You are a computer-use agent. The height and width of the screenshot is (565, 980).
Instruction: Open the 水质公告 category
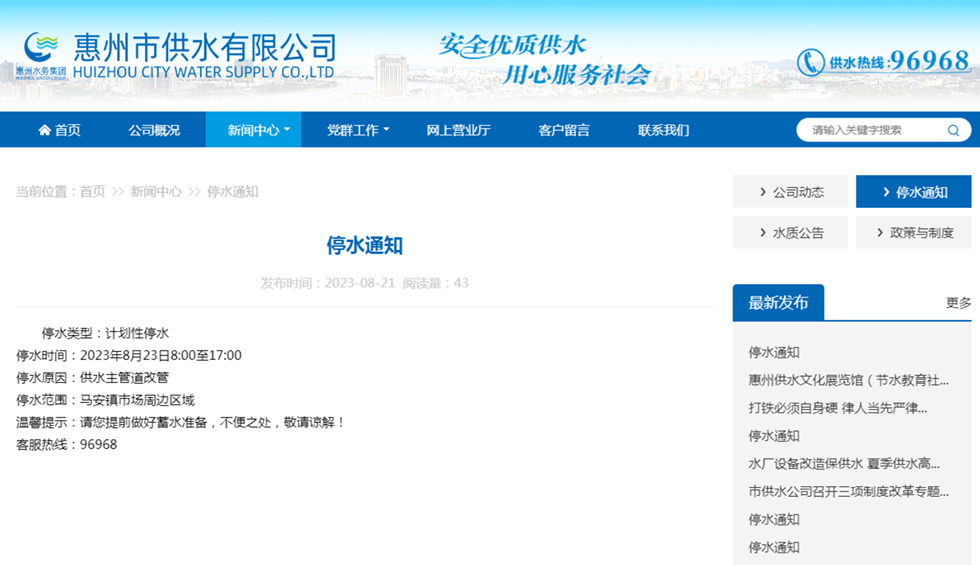click(790, 233)
